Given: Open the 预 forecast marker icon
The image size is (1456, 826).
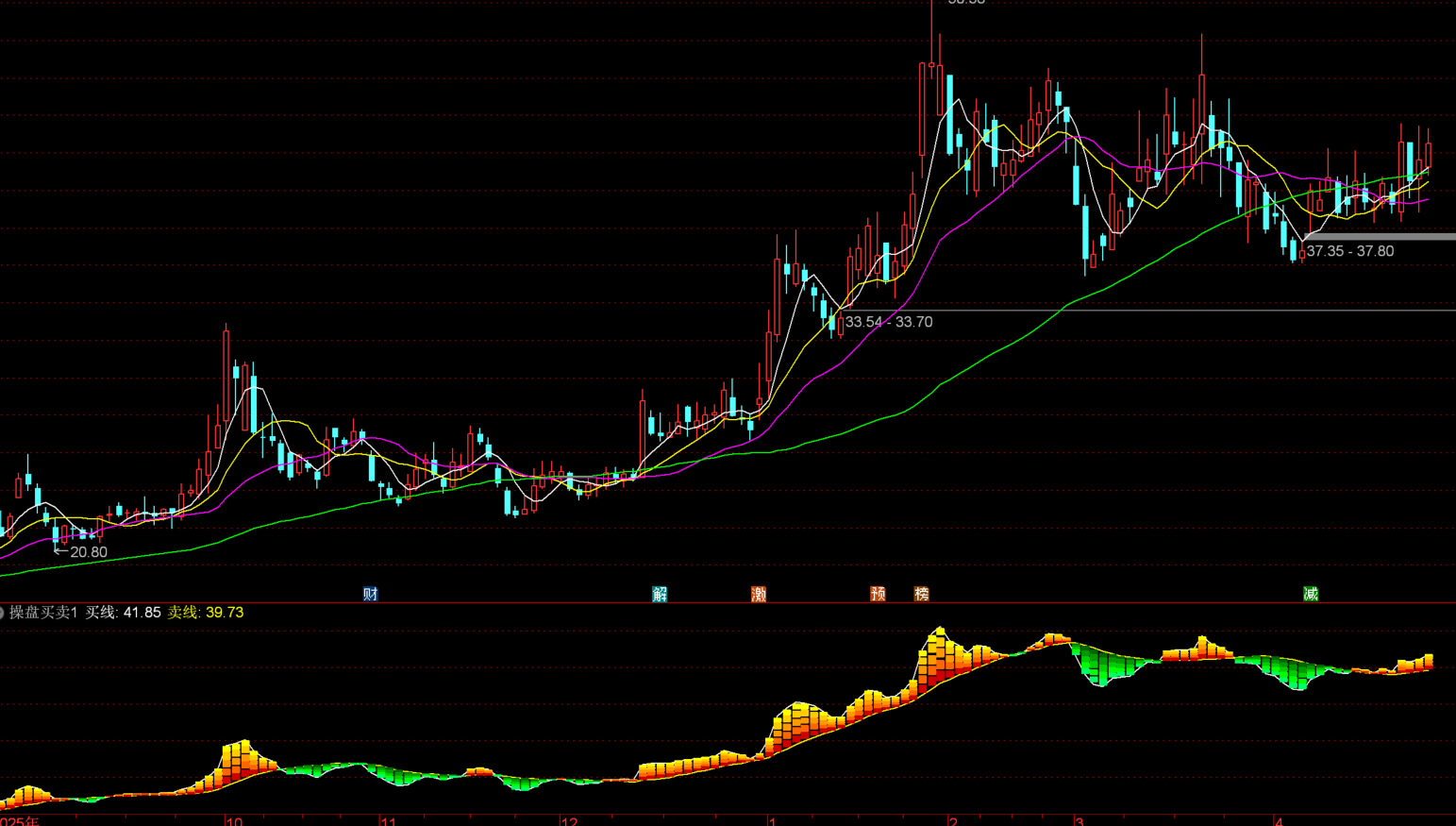Looking at the screenshot, I should [x=878, y=594].
